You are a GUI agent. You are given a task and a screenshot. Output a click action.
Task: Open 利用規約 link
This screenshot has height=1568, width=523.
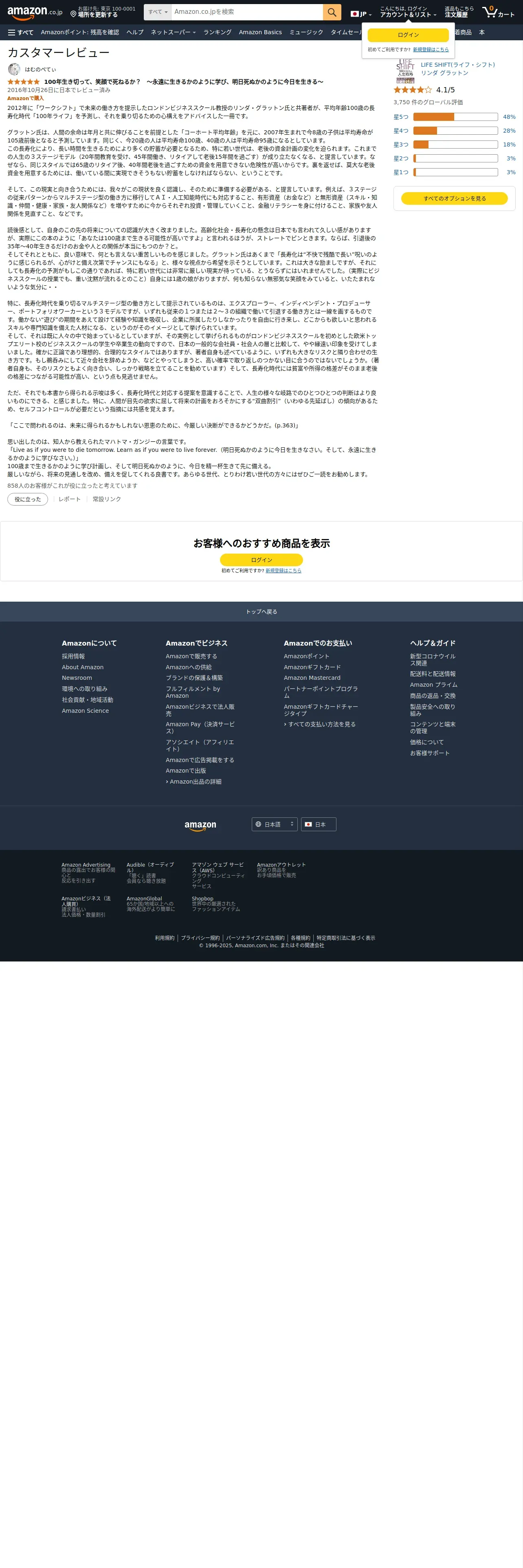(165, 939)
